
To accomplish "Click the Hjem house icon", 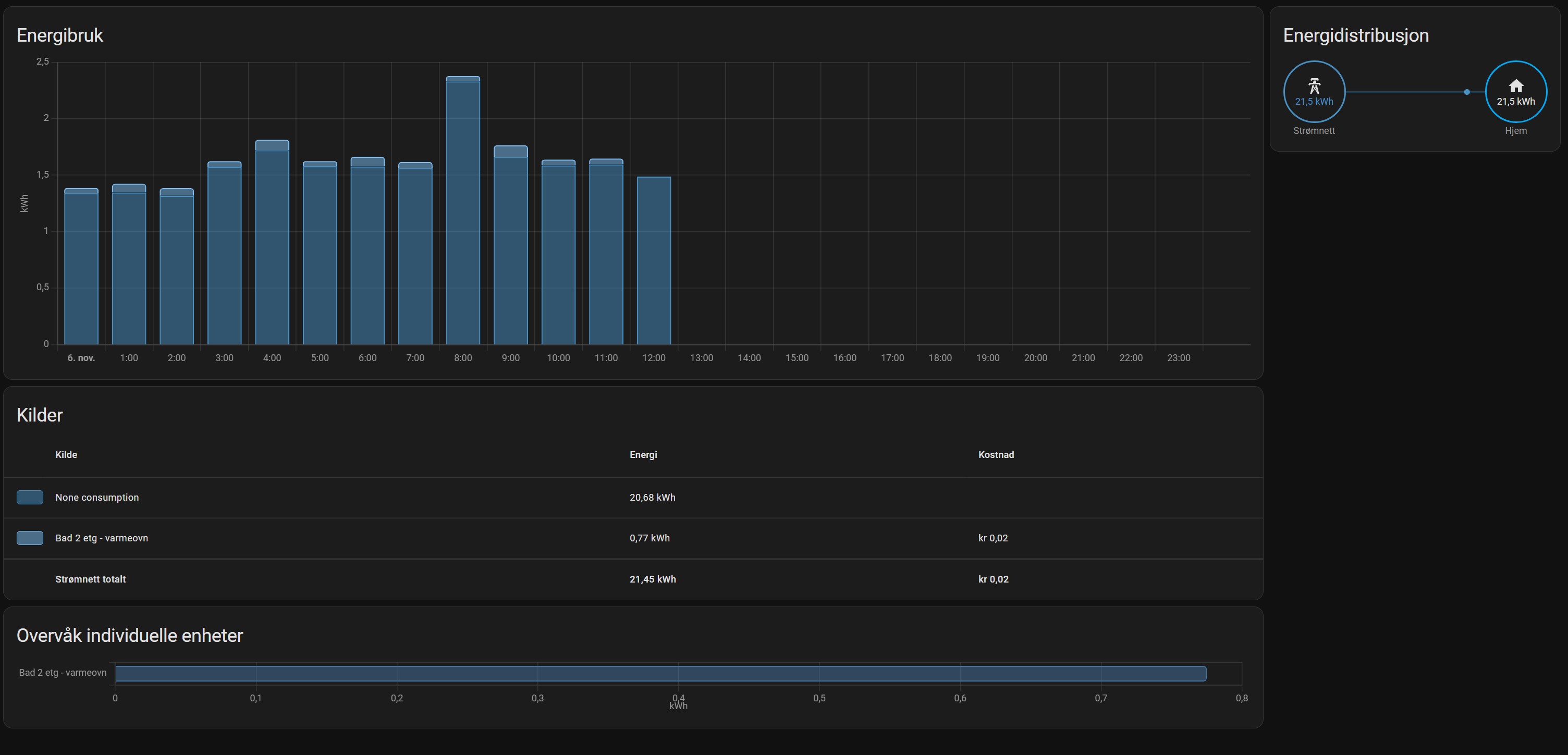I will [x=1516, y=86].
